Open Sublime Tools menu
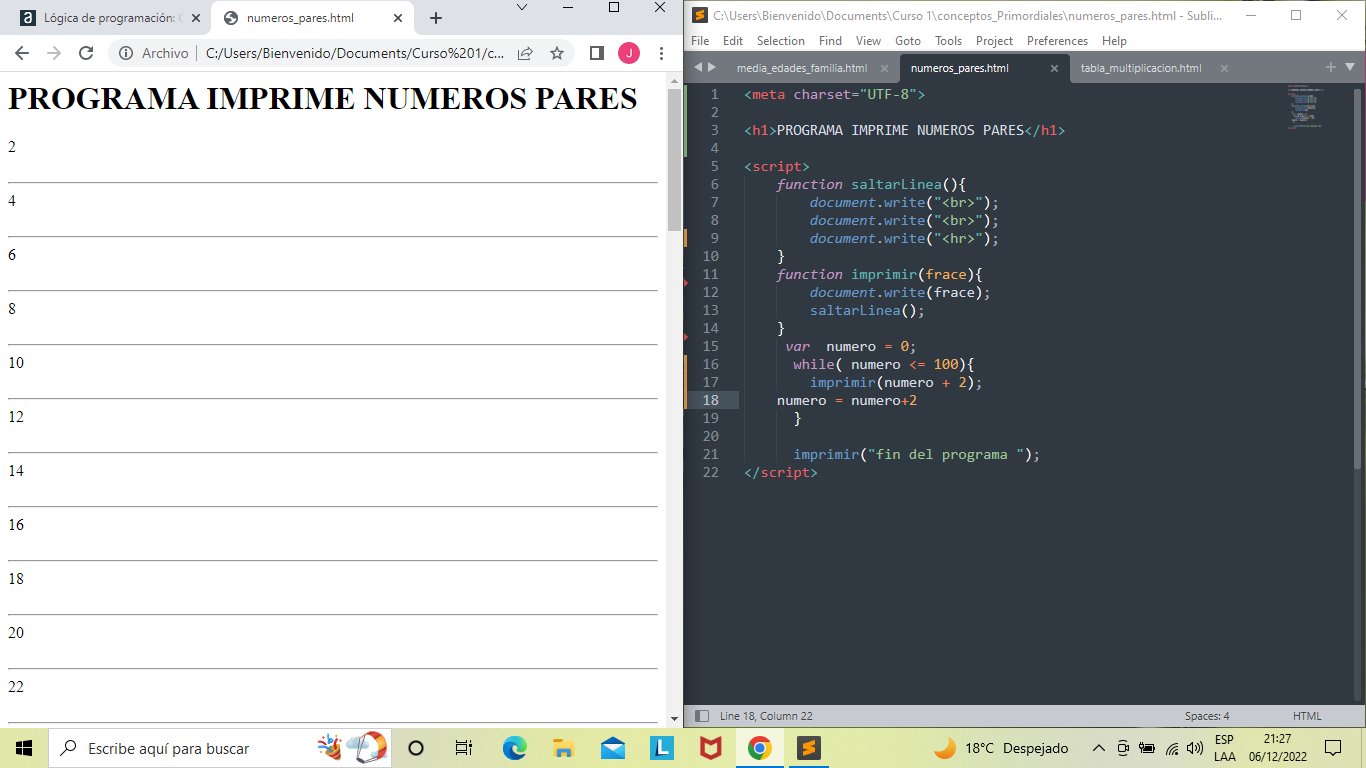The height and width of the screenshot is (768, 1366). (948, 41)
